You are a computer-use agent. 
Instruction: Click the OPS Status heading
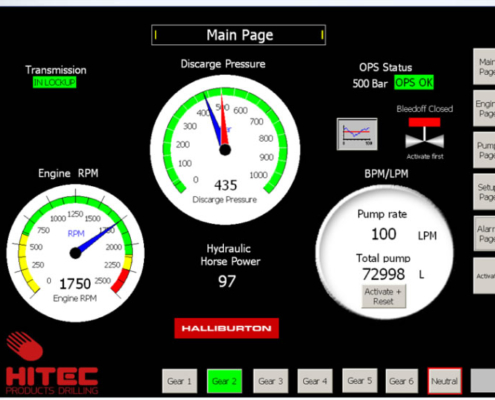[x=386, y=67]
